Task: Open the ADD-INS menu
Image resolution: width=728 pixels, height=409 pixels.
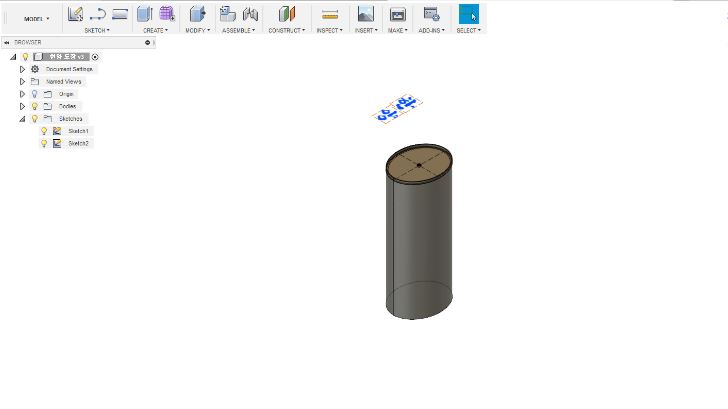Action: [x=431, y=30]
